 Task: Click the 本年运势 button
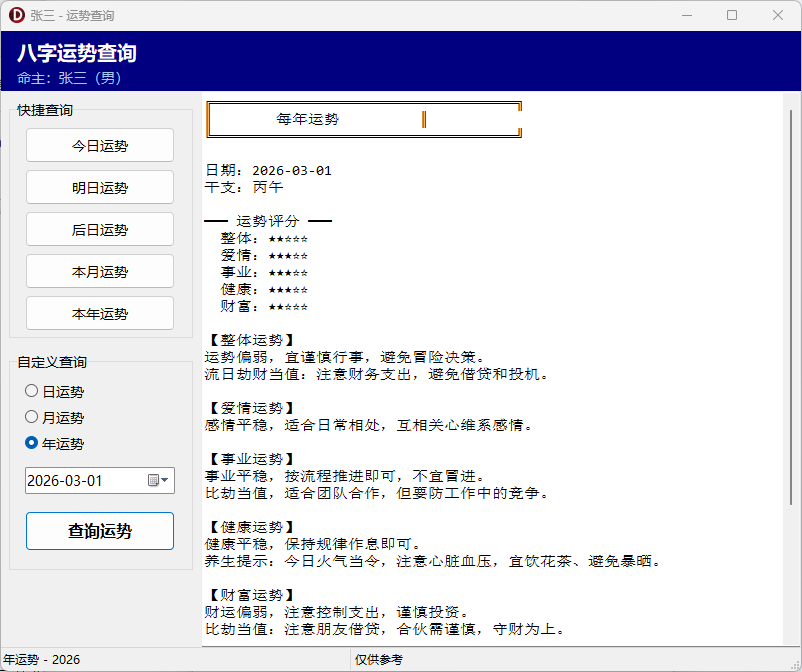[x=99, y=313]
